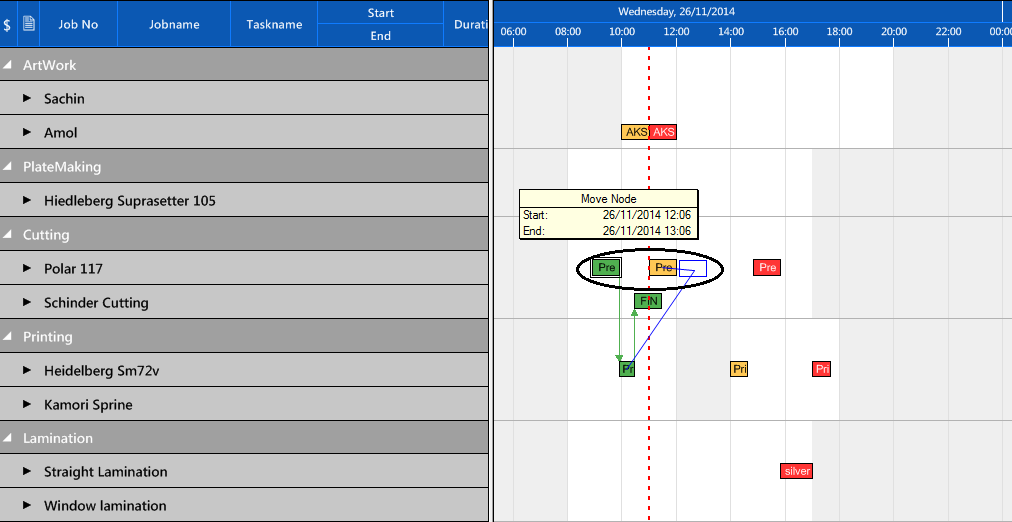The image size is (1012, 522).
Task: Expand the Schinder Cutting row
Action: click(x=26, y=302)
